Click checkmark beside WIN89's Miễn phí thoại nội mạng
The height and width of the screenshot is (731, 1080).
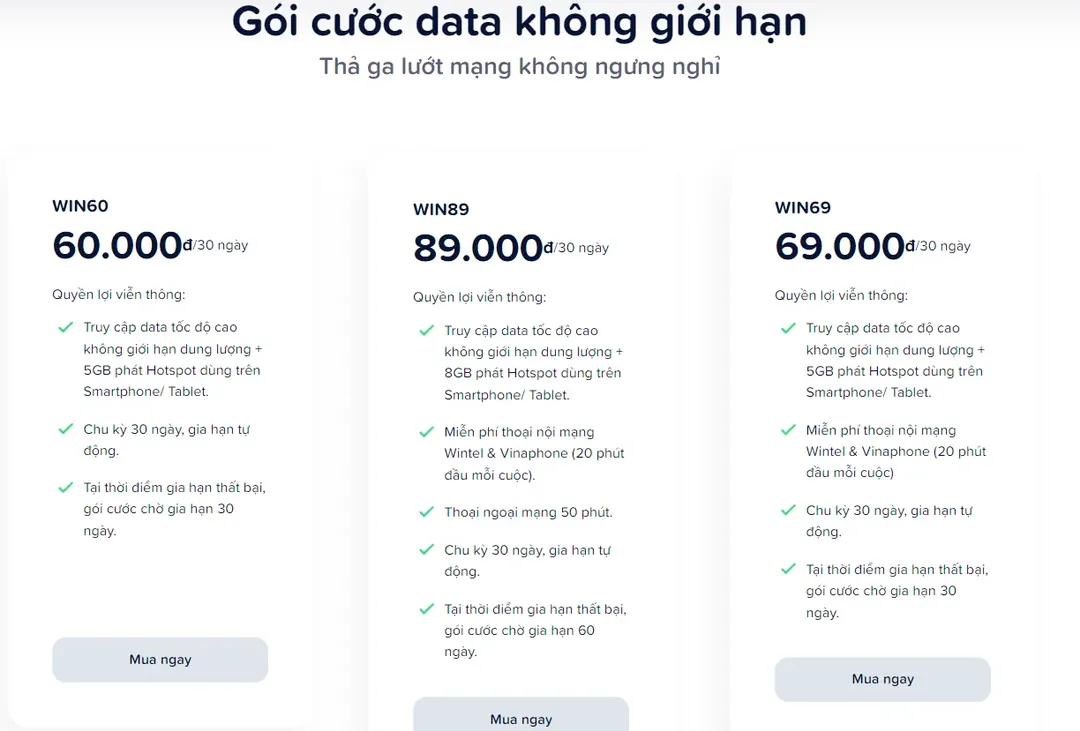427,432
